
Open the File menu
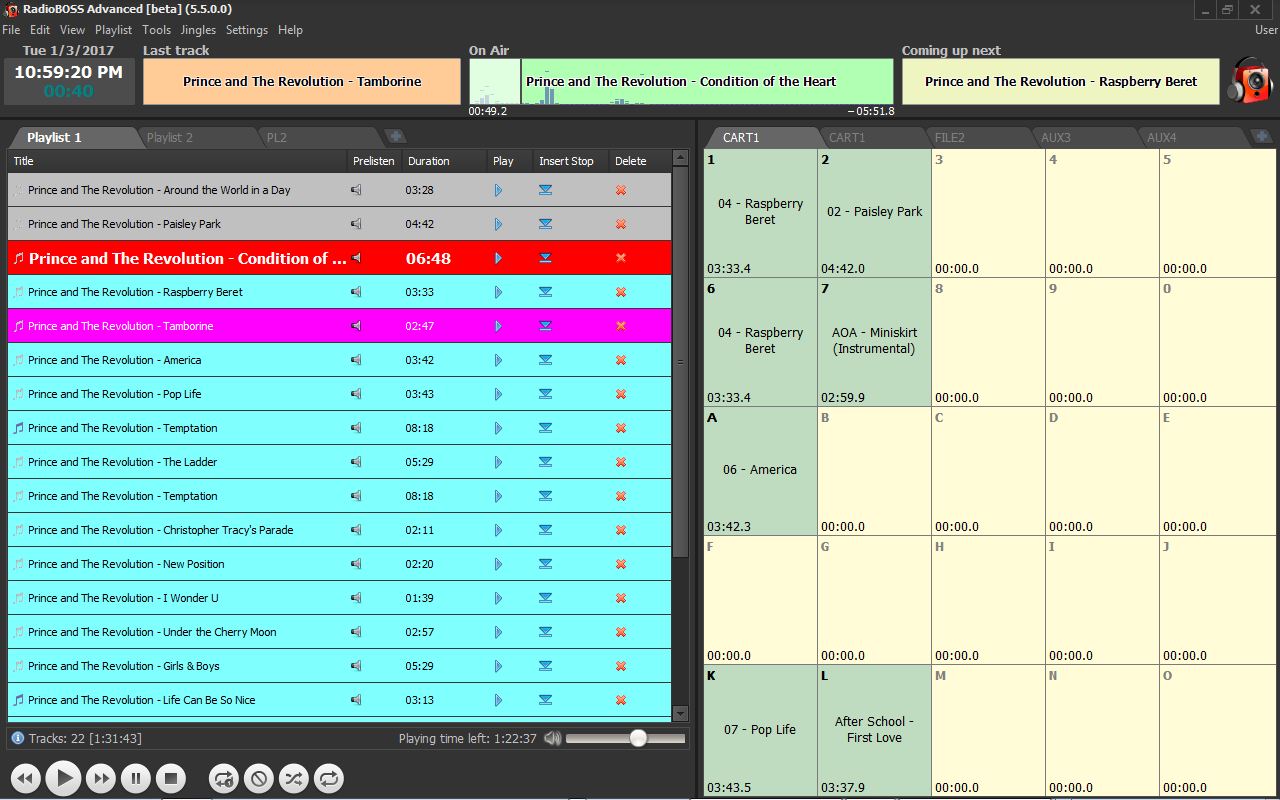click(x=11, y=30)
